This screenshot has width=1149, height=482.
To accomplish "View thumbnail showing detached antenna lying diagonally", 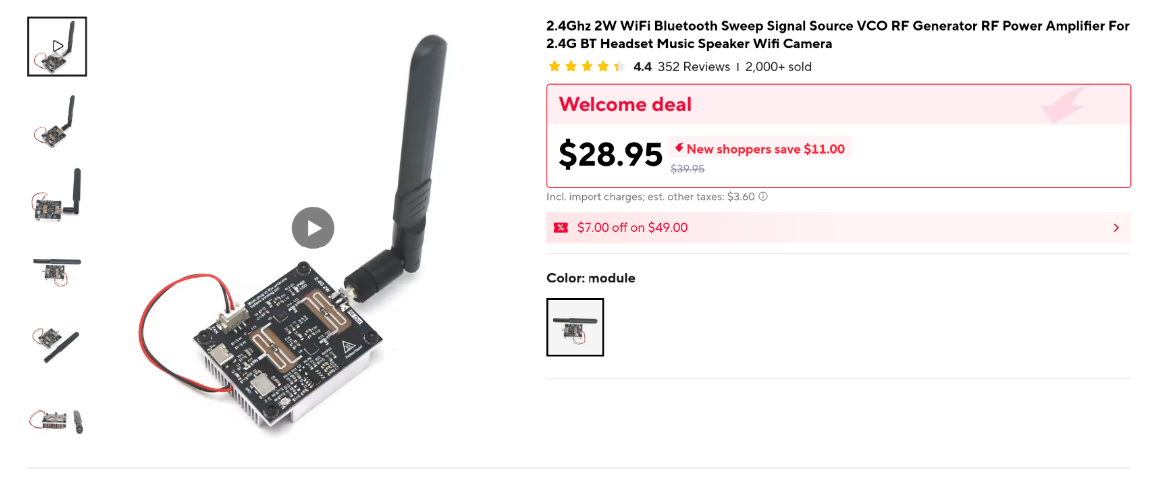I will pos(57,343).
